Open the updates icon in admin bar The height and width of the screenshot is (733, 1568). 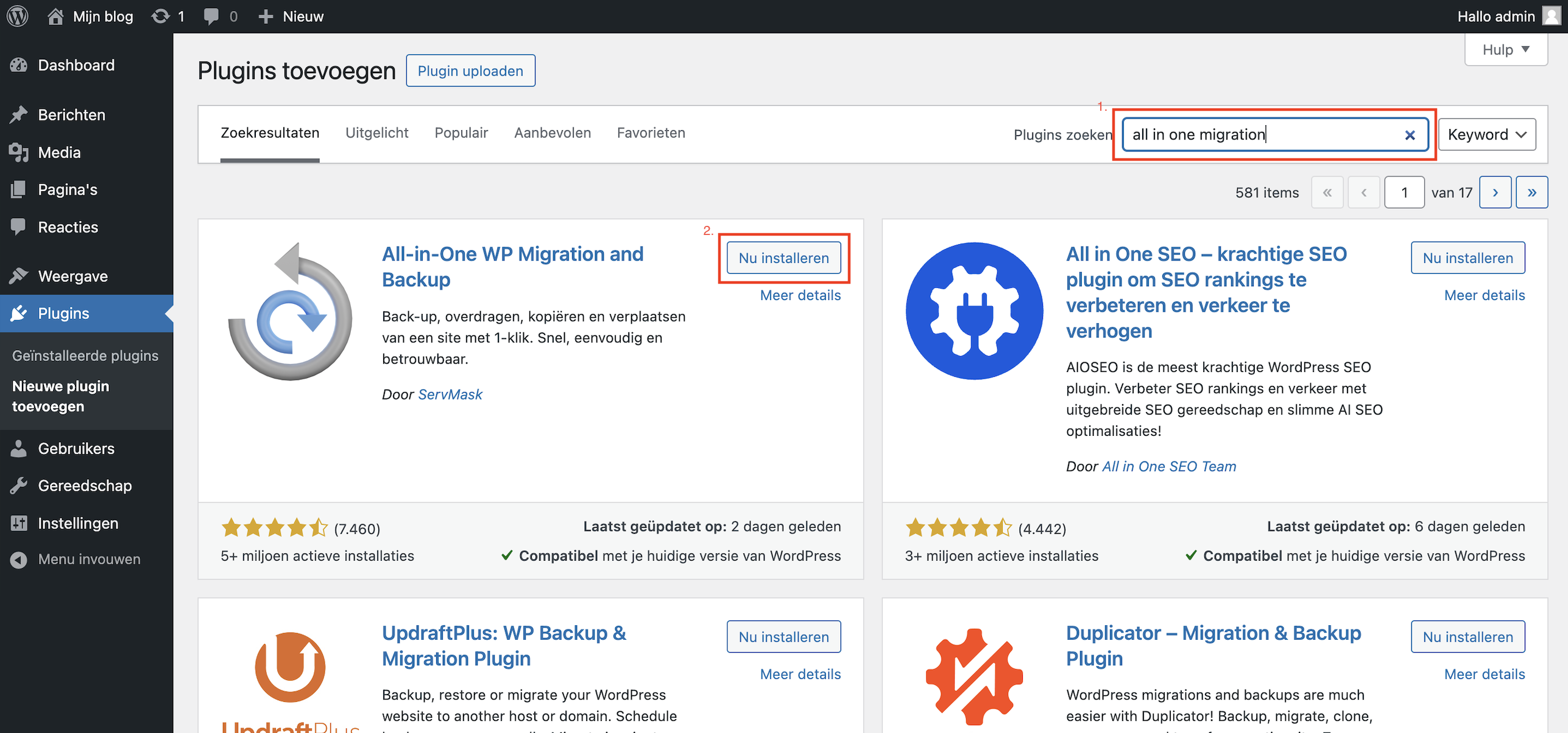pos(161,16)
